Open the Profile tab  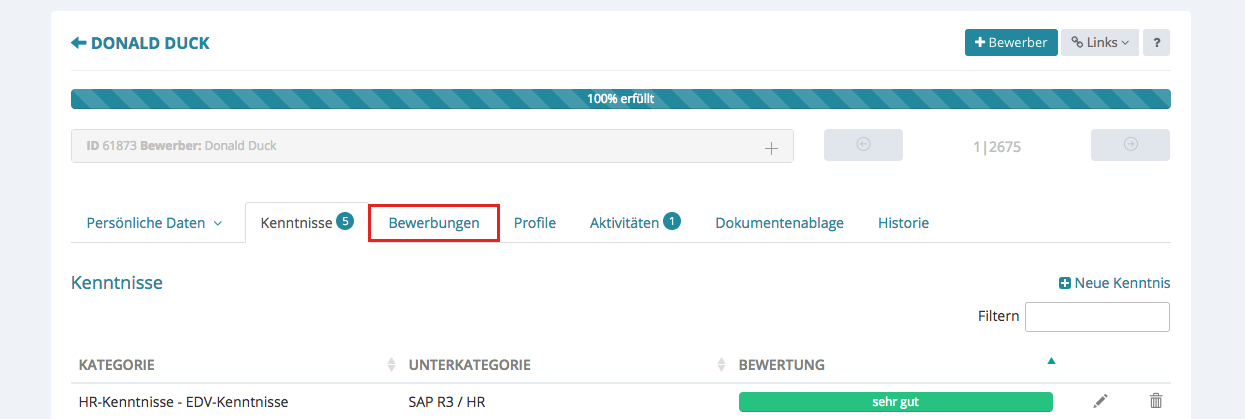click(534, 223)
